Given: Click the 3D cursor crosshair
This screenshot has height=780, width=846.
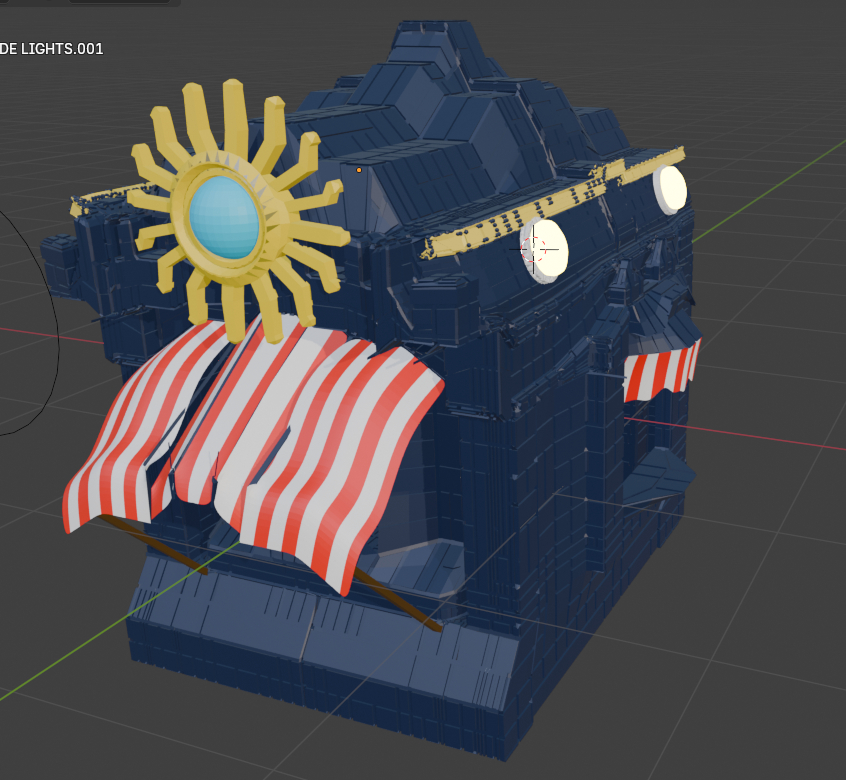Looking at the screenshot, I should coord(534,247).
